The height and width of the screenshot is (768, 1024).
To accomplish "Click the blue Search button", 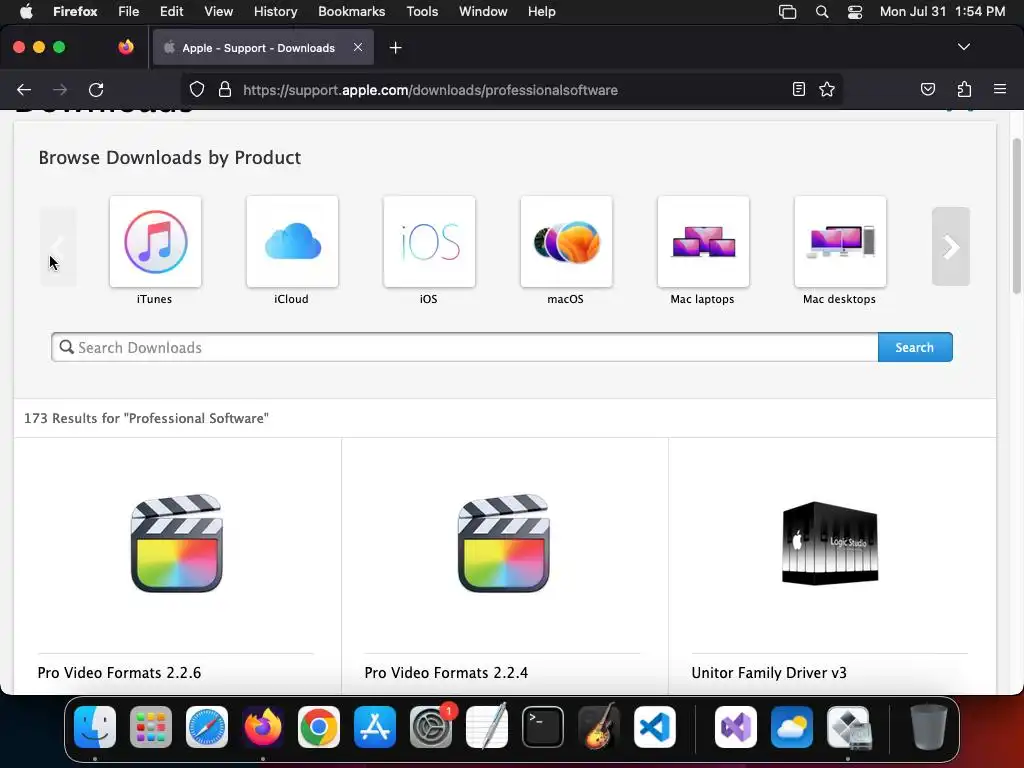I will [914, 347].
